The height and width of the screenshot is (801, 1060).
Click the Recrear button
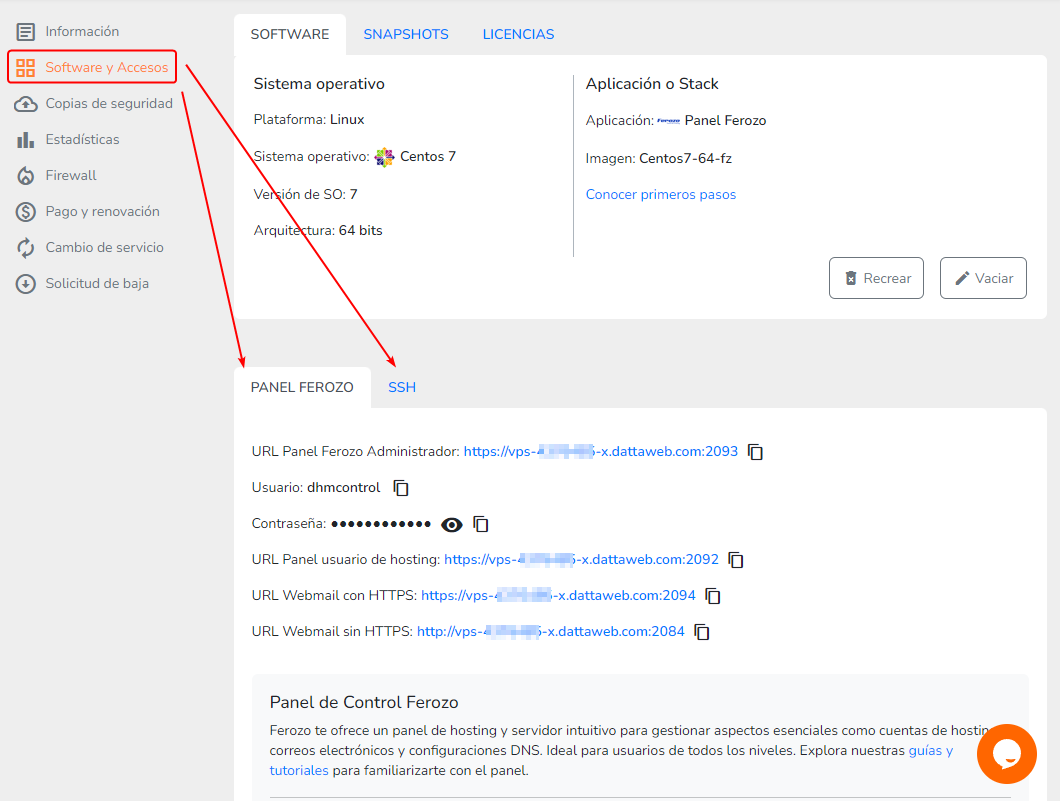[x=876, y=278]
